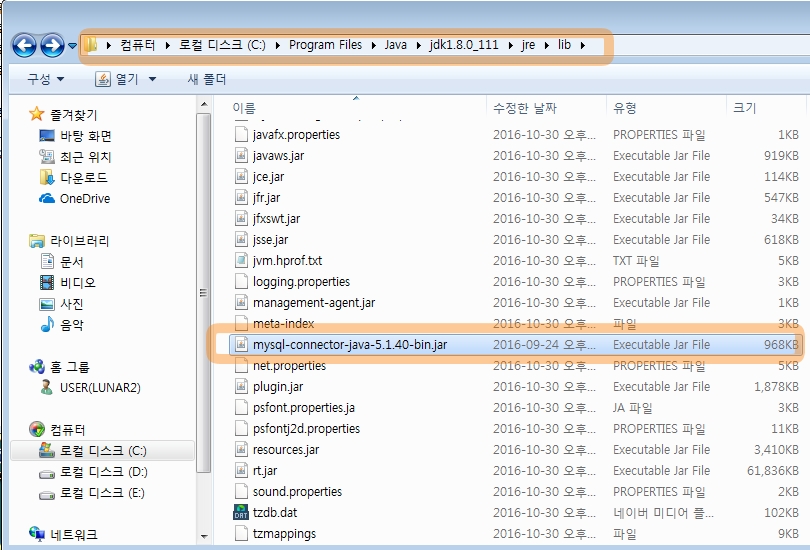Click the navigation pane scrollbar down arrow
The height and width of the screenshot is (550, 810).
pos(204,536)
